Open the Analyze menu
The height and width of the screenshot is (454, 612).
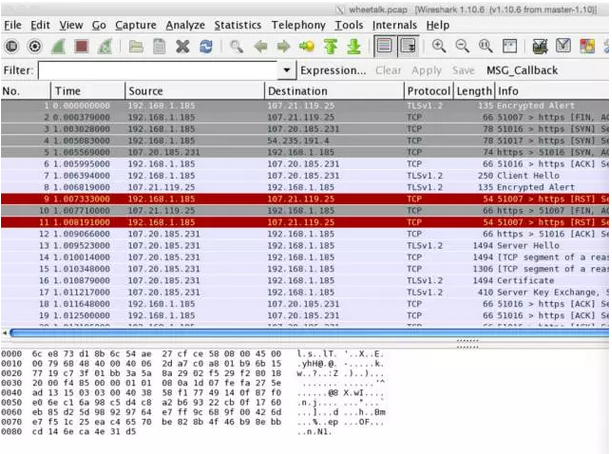(x=185, y=25)
